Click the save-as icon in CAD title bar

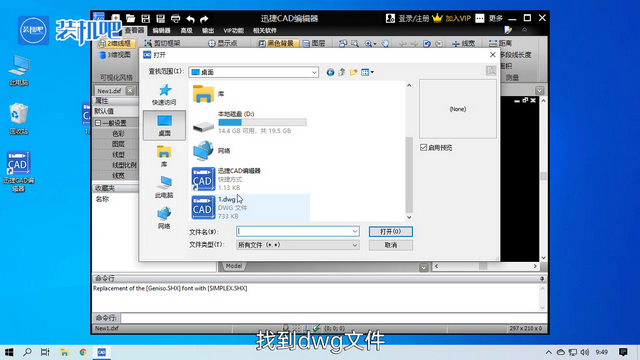(x=160, y=18)
